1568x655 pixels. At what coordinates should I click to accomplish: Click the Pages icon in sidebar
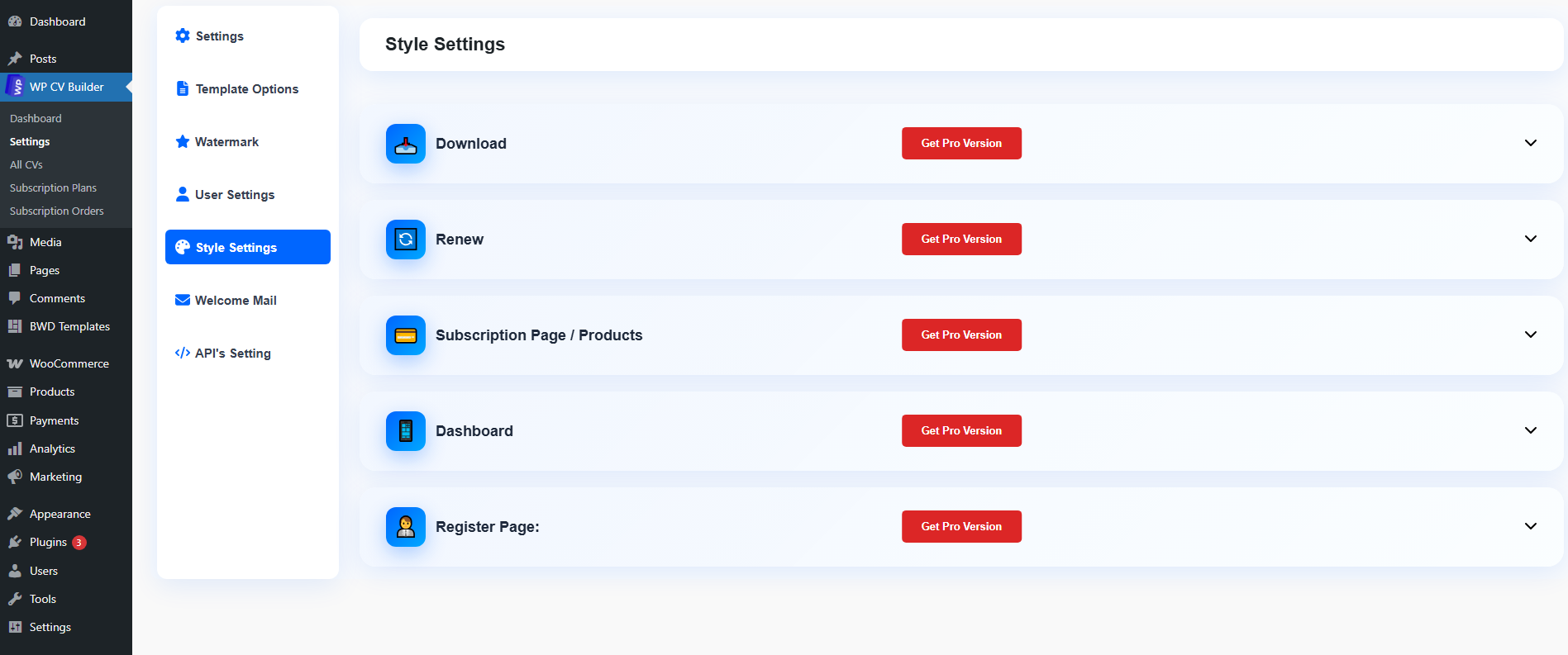click(15, 270)
